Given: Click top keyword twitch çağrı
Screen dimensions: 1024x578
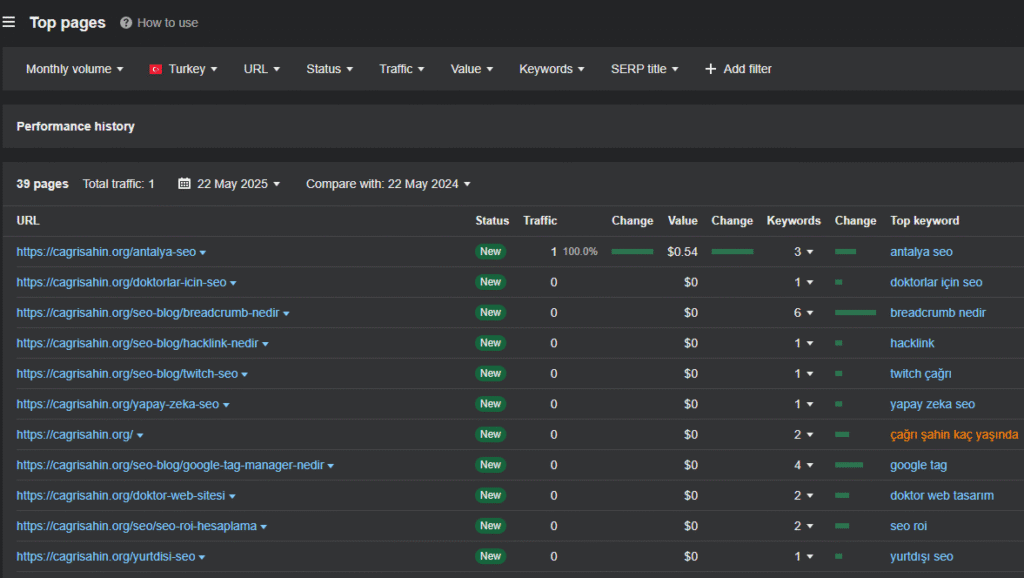Looking at the screenshot, I should tap(920, 374).
